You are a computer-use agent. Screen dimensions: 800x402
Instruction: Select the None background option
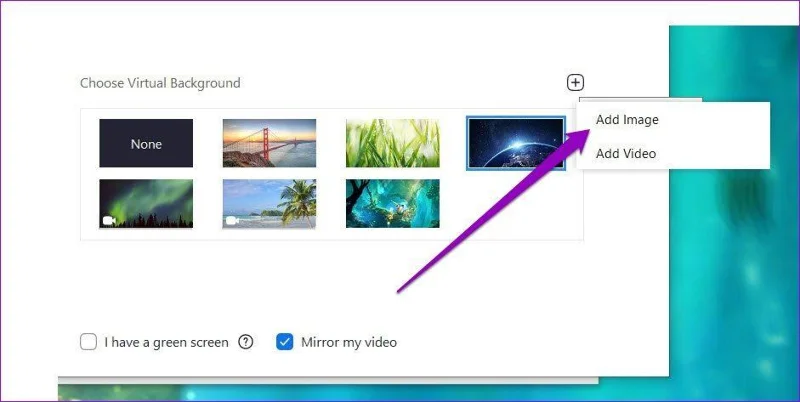coord(146,143)
